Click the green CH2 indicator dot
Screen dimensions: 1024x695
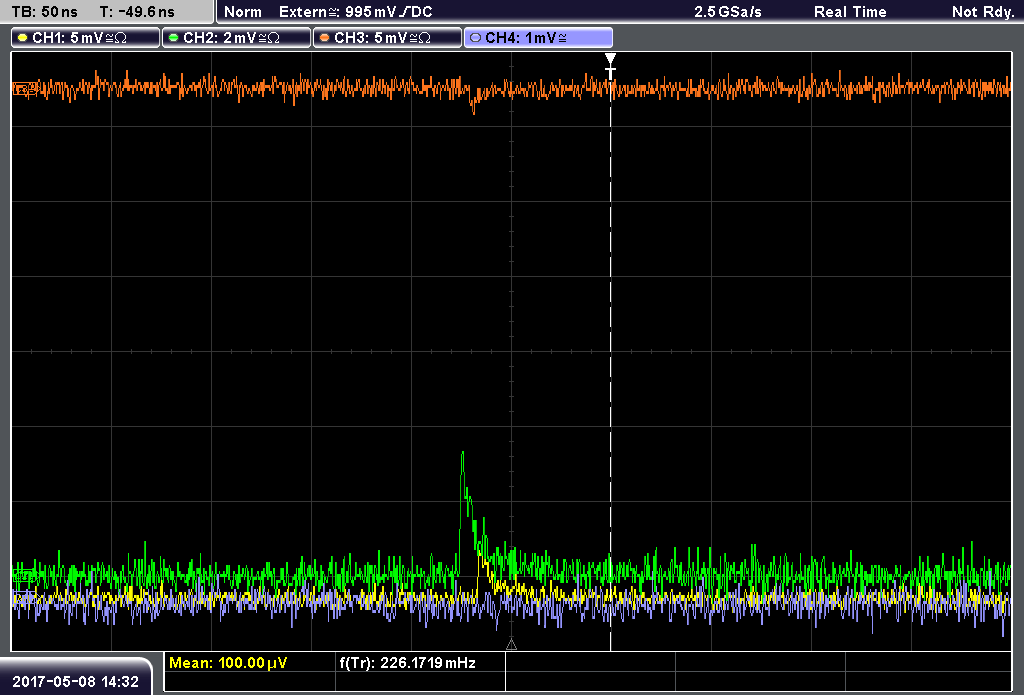173,38
